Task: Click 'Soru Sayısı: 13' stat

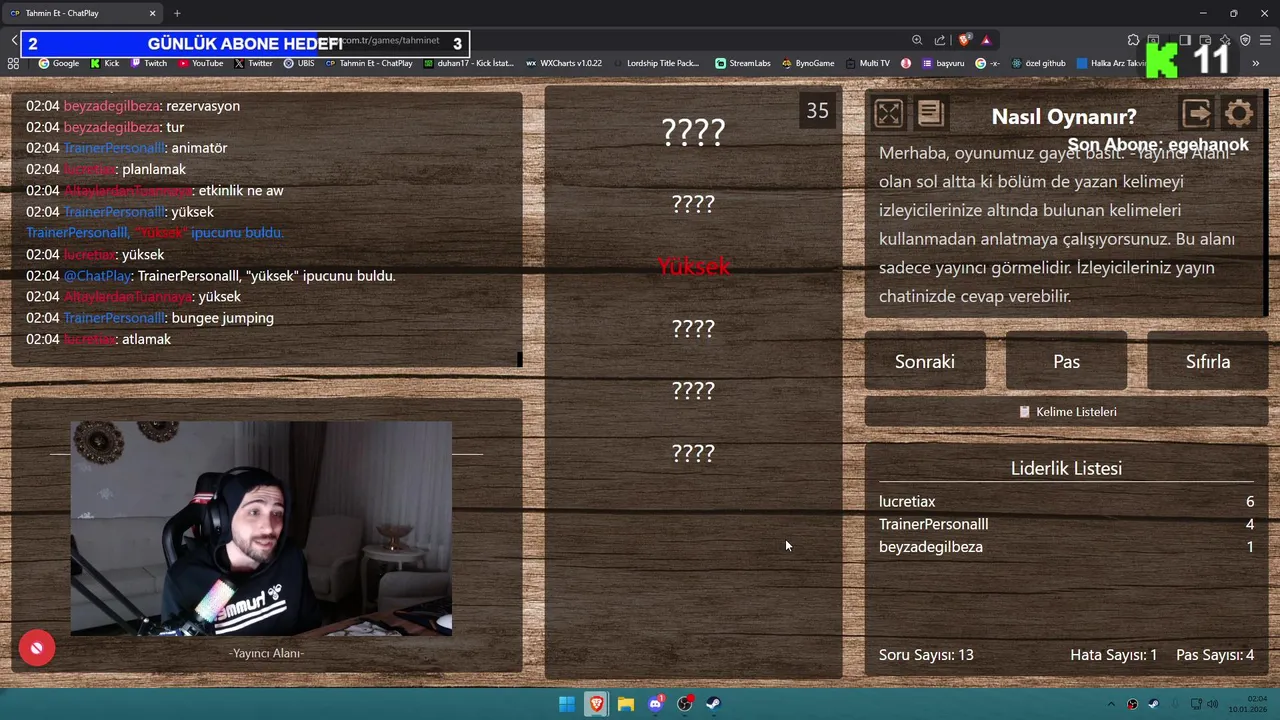Action: click(x=926, y=655)
